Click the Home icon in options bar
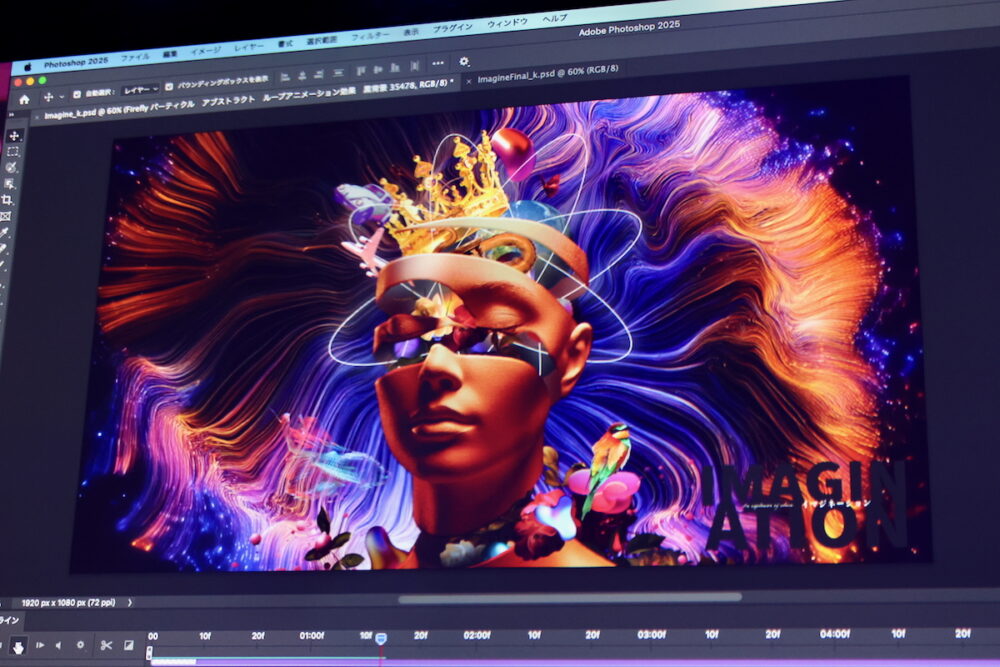The width and height of the screenshot is (1000, 667). 24,99
